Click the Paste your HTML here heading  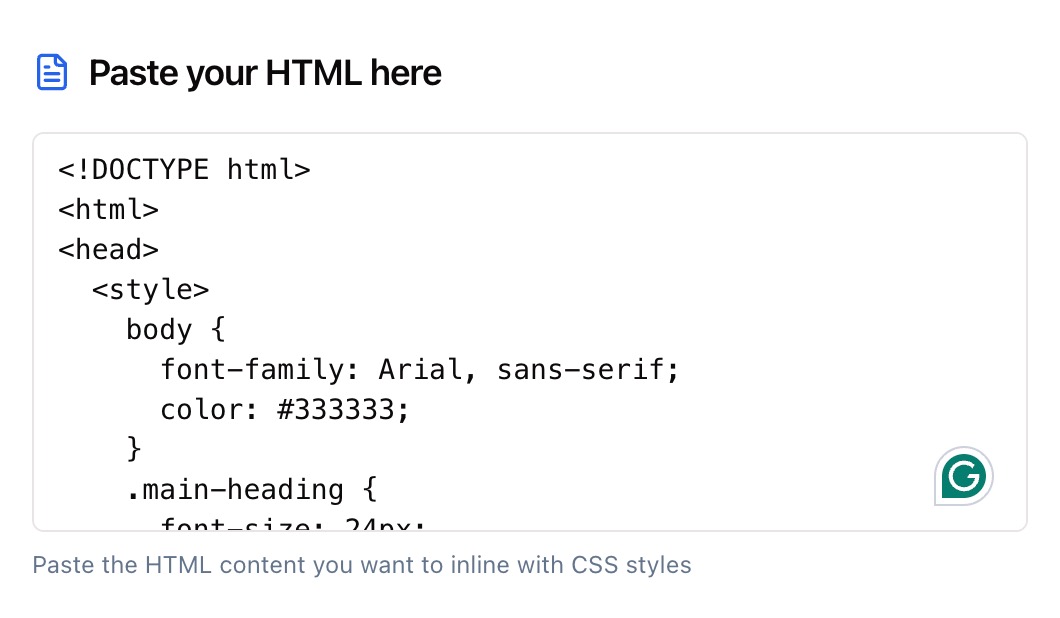pyautogui.click(x=265, y=72)
